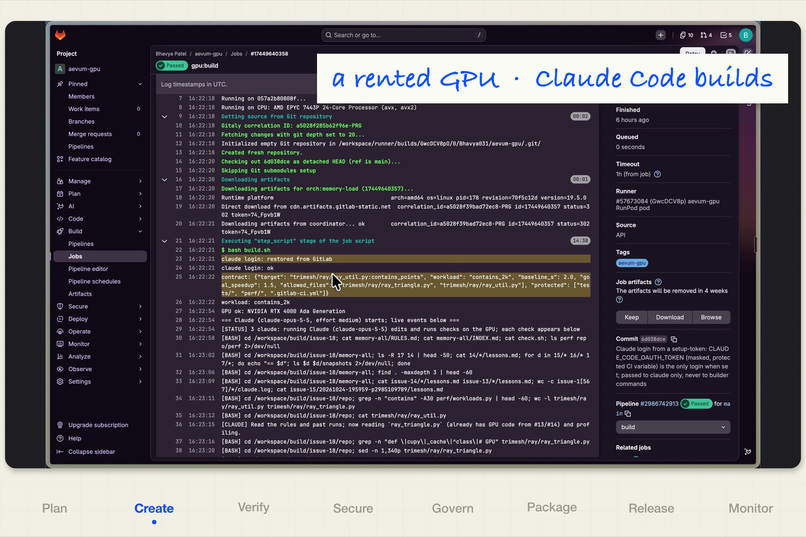Switch to the Plan stage tab at bottom

(54, 508)
